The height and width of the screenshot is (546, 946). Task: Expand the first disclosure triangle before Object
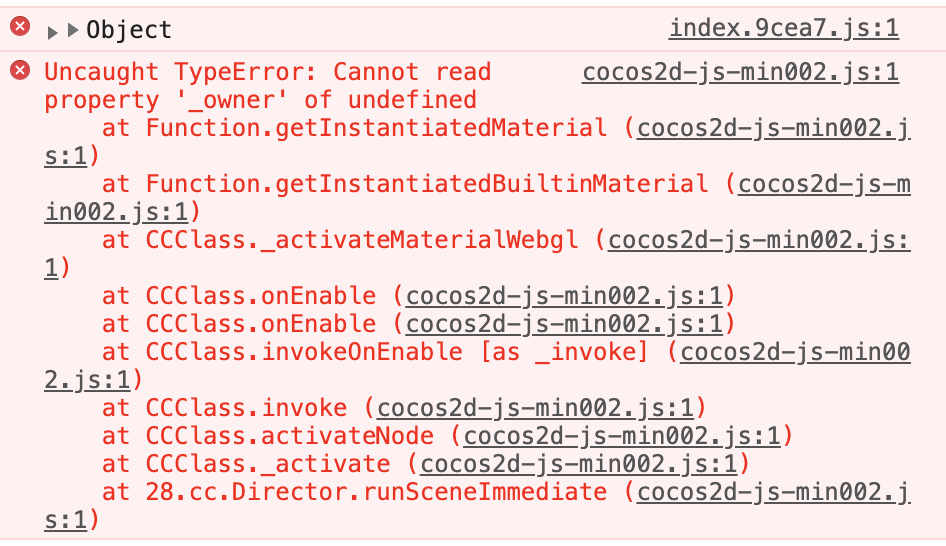(x=53, y=31)
